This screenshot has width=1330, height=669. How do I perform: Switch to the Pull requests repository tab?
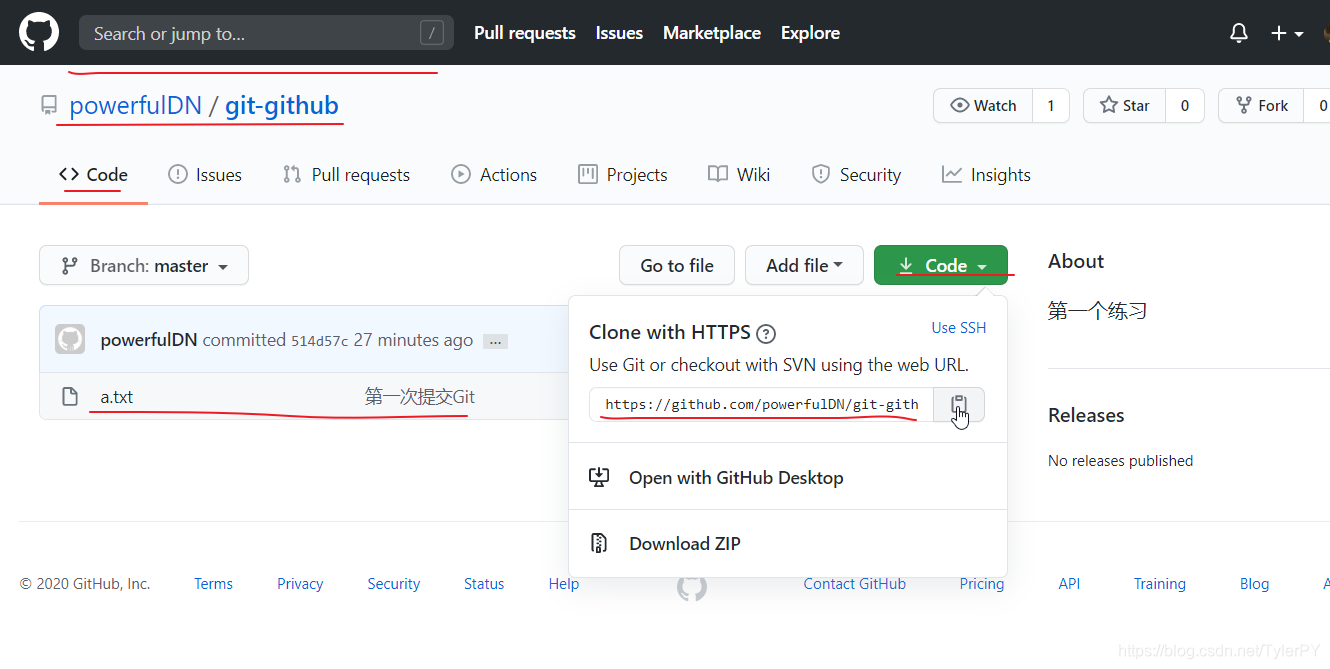347,174
